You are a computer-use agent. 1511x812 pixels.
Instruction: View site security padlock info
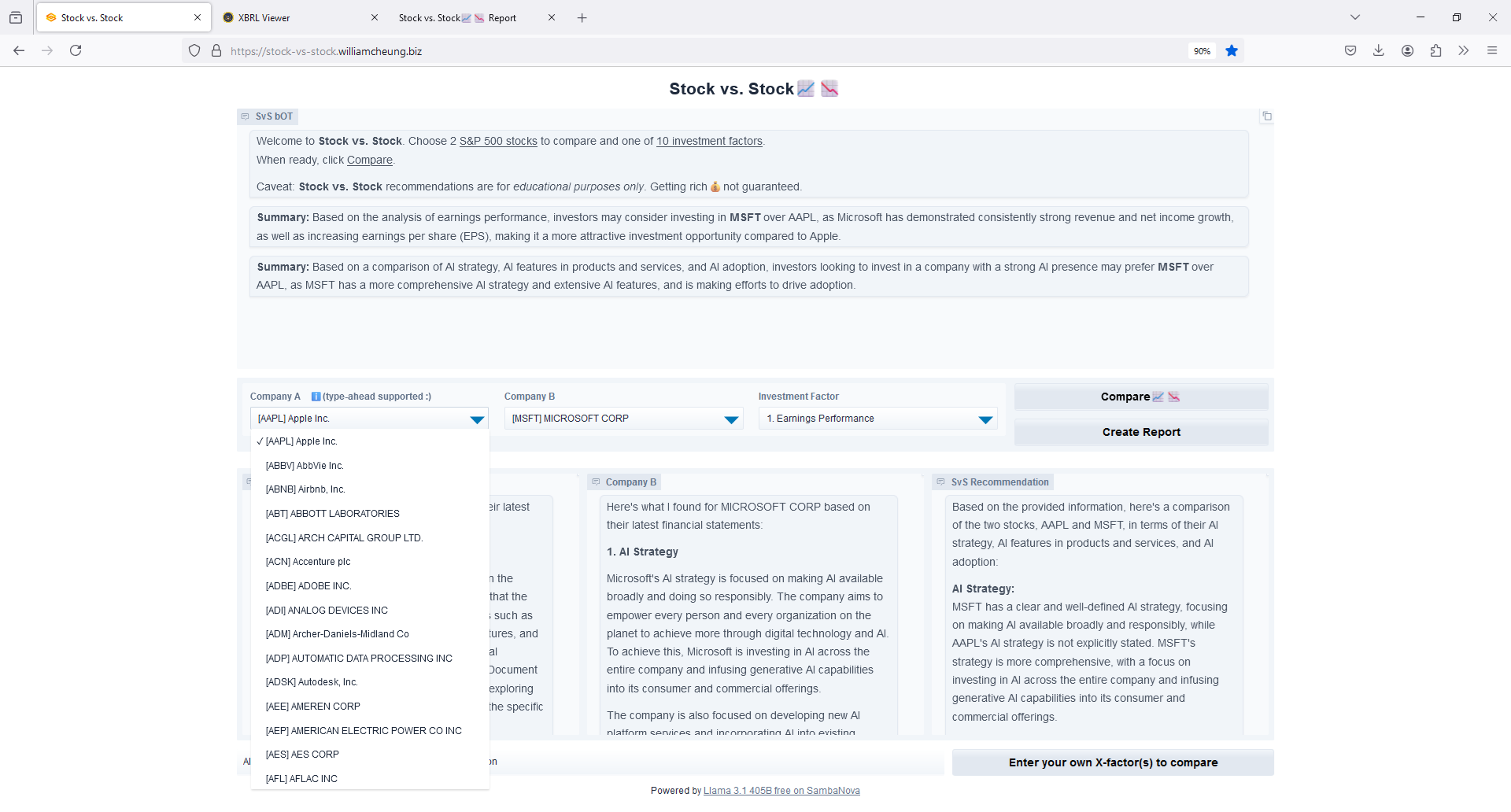[216, 51]
